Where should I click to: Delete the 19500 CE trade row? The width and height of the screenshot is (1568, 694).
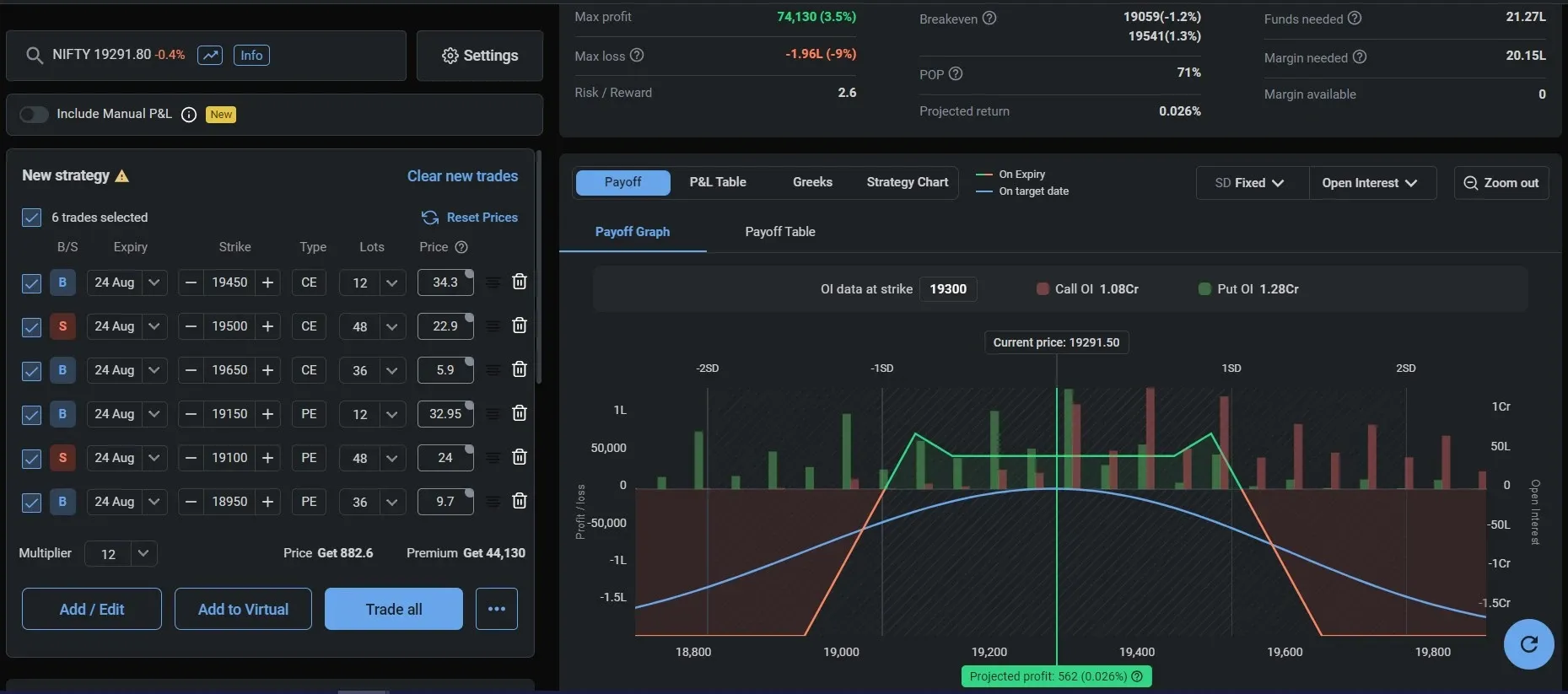(x=520, y=325)
